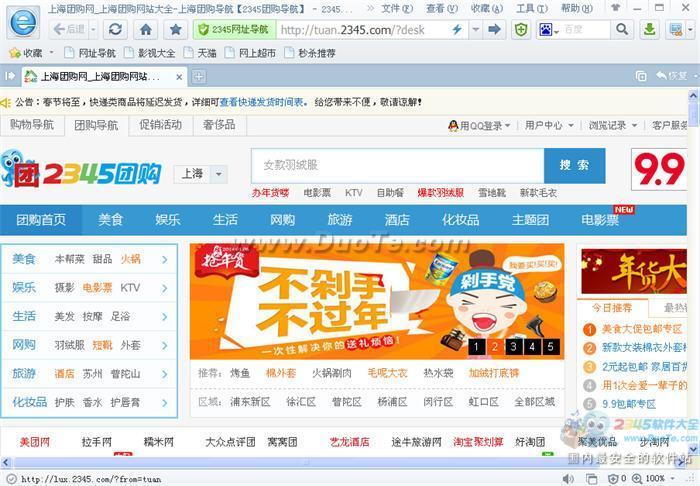Show banner slide number 3
This screenshot has width=700, height=486.
(x=513, y=346)
